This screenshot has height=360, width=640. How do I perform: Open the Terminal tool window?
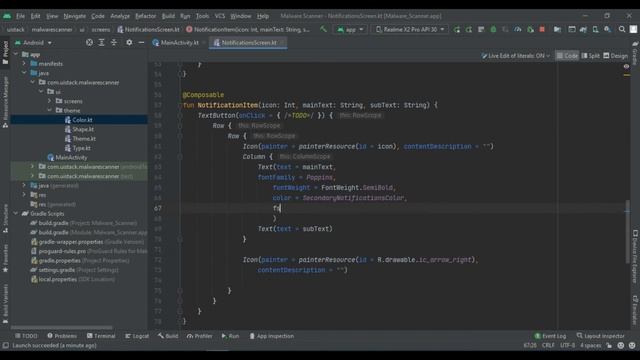(x=101, y=336)
